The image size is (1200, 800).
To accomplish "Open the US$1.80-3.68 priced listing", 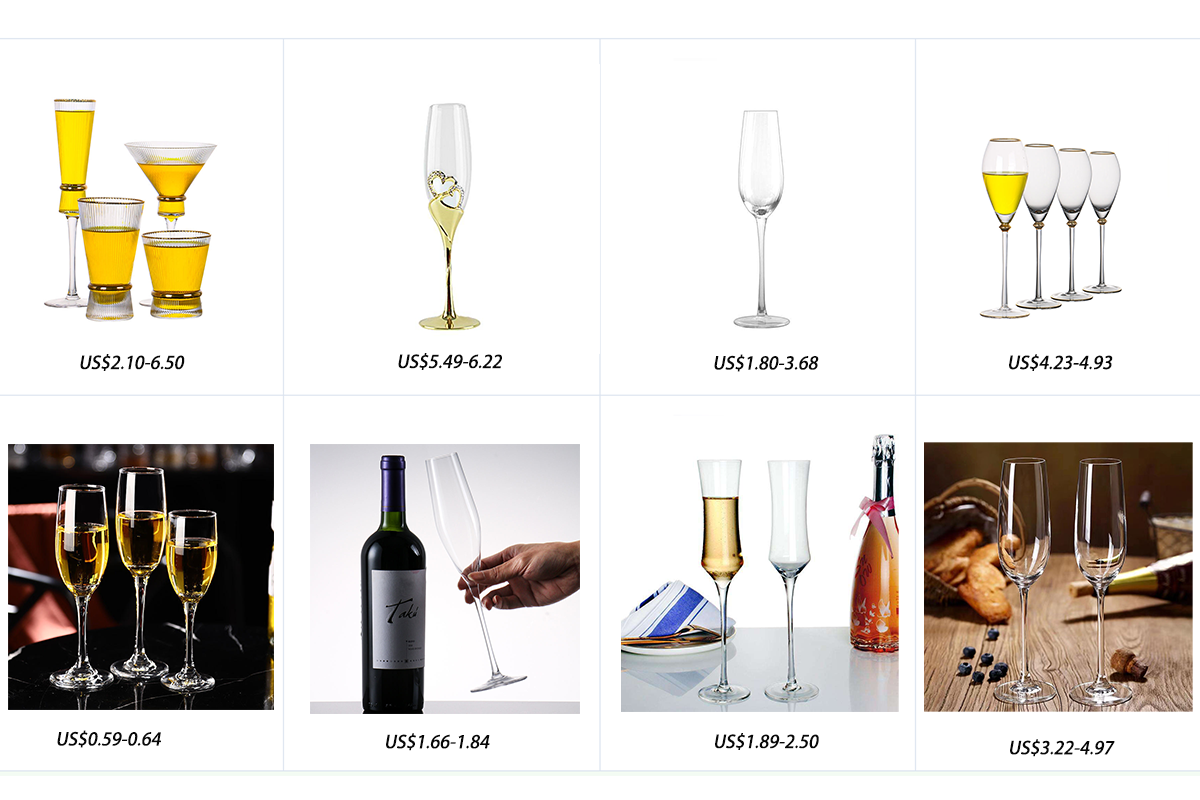I will (766, 363).
